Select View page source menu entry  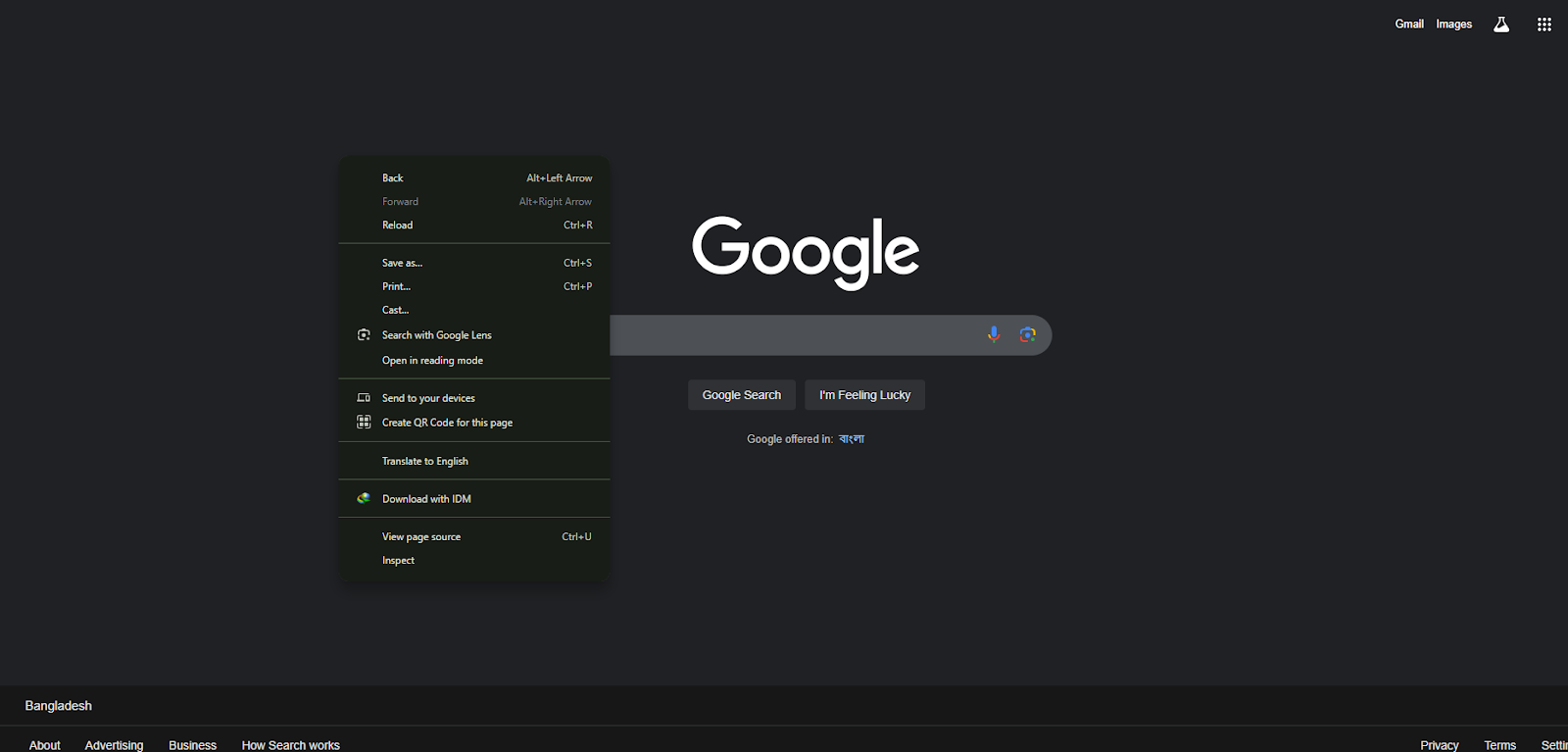click(474, 537)
